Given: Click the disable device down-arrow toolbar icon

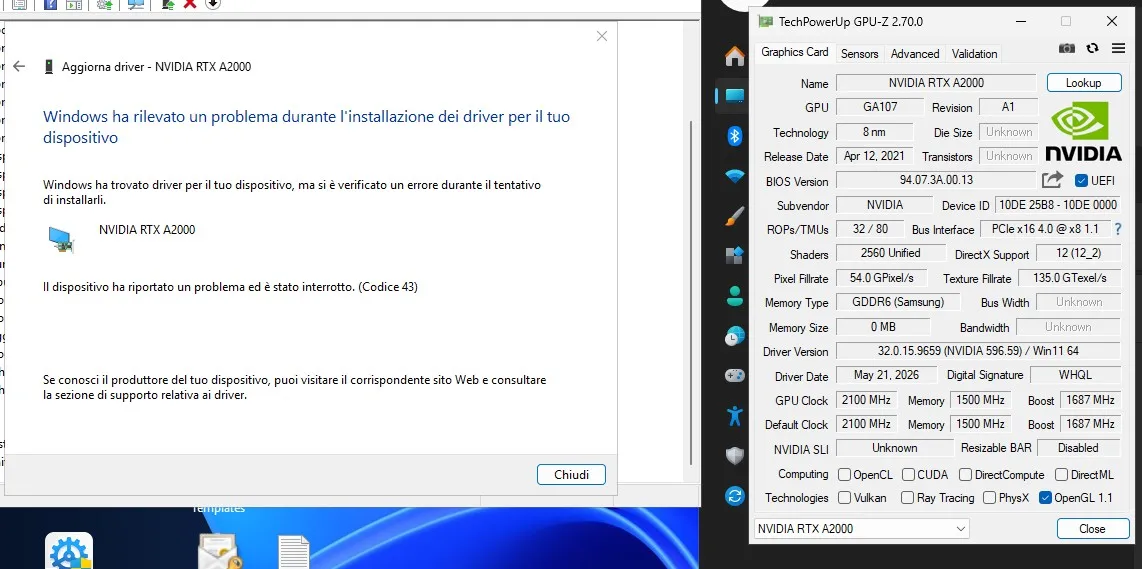Looking at the screenshot, I should pyautogui.click(x=213, y=4).
